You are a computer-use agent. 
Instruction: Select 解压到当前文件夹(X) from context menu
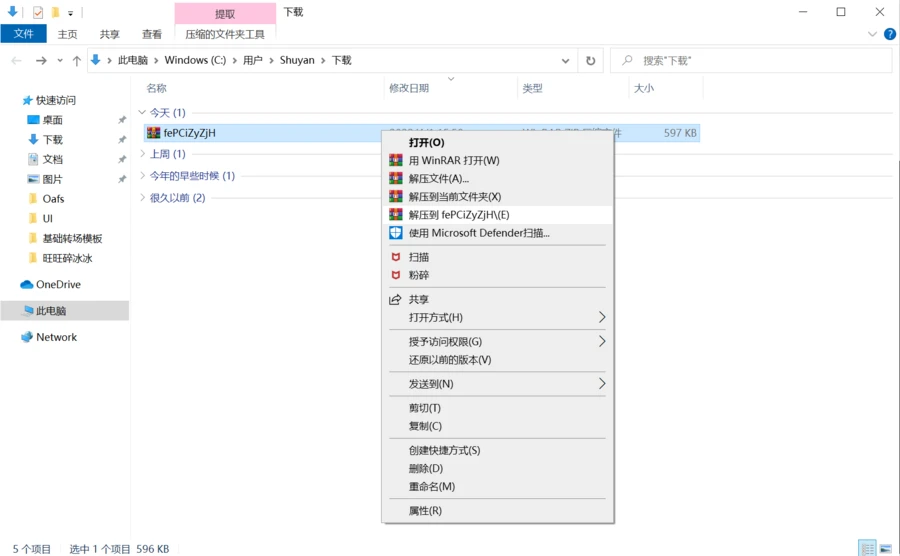click(455, 197)
